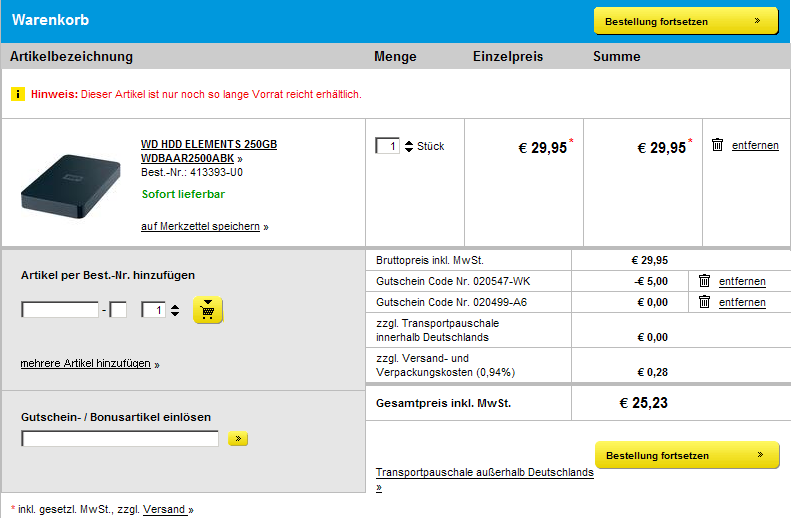The height and width of the screenshot is (518, 791).
Task: Open Transportpauschale außerhalb Deutschlands link
Action: (484, 473)
